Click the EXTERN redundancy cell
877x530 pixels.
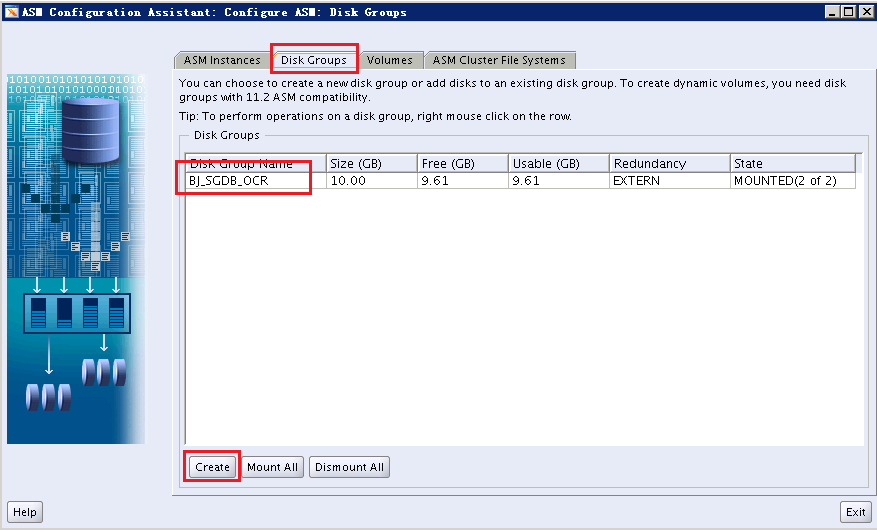click(669, 181)
